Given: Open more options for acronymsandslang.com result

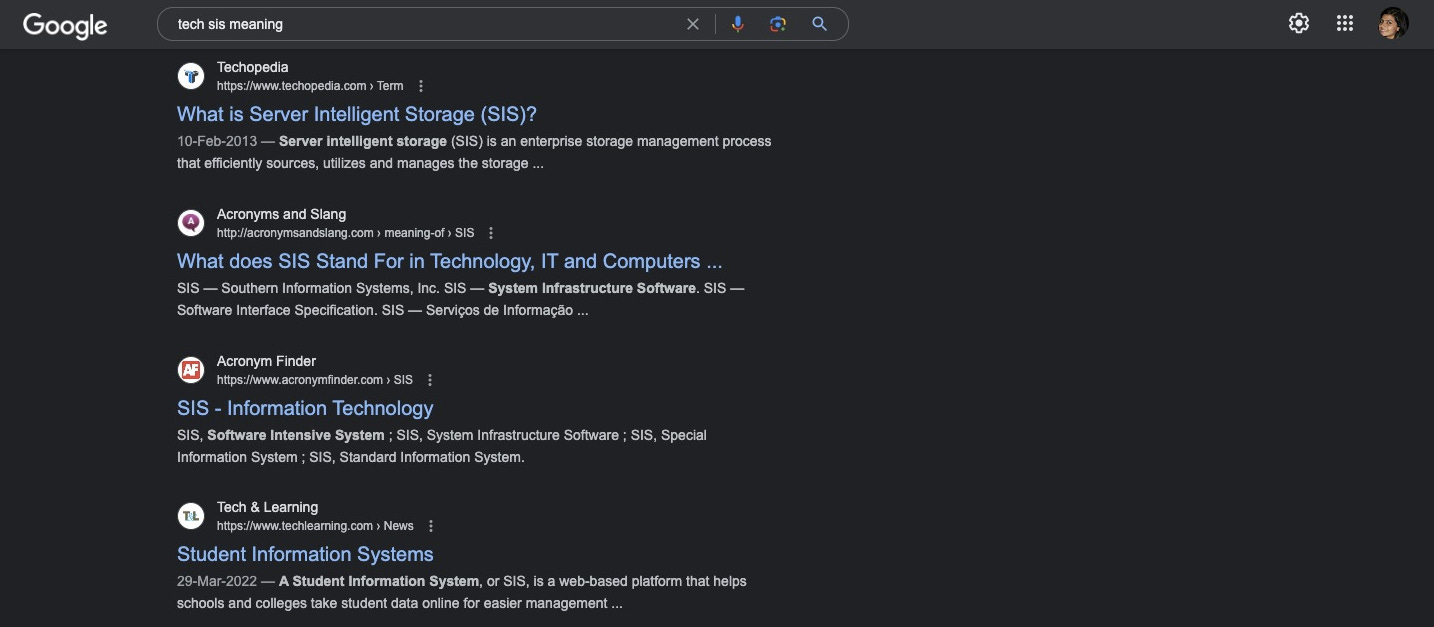Looking at the screenshot, I should pyautogui.click(x=491, y=233).
